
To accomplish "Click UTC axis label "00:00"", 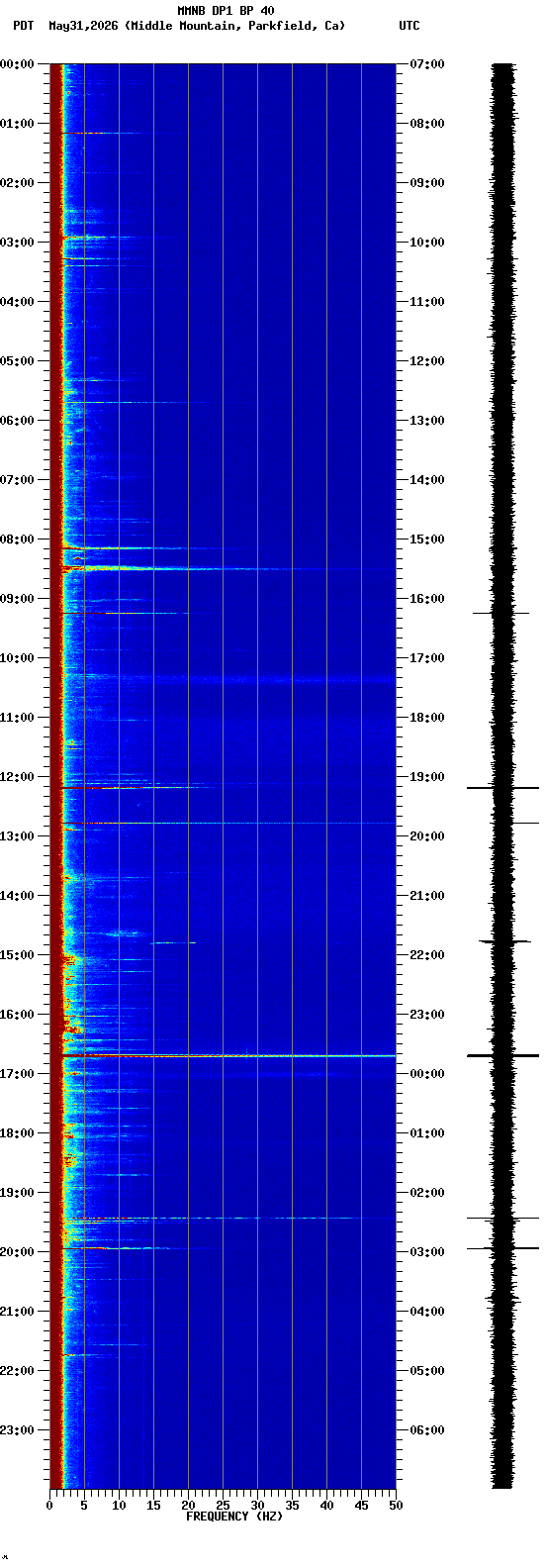I will (x=427, y=1074).
